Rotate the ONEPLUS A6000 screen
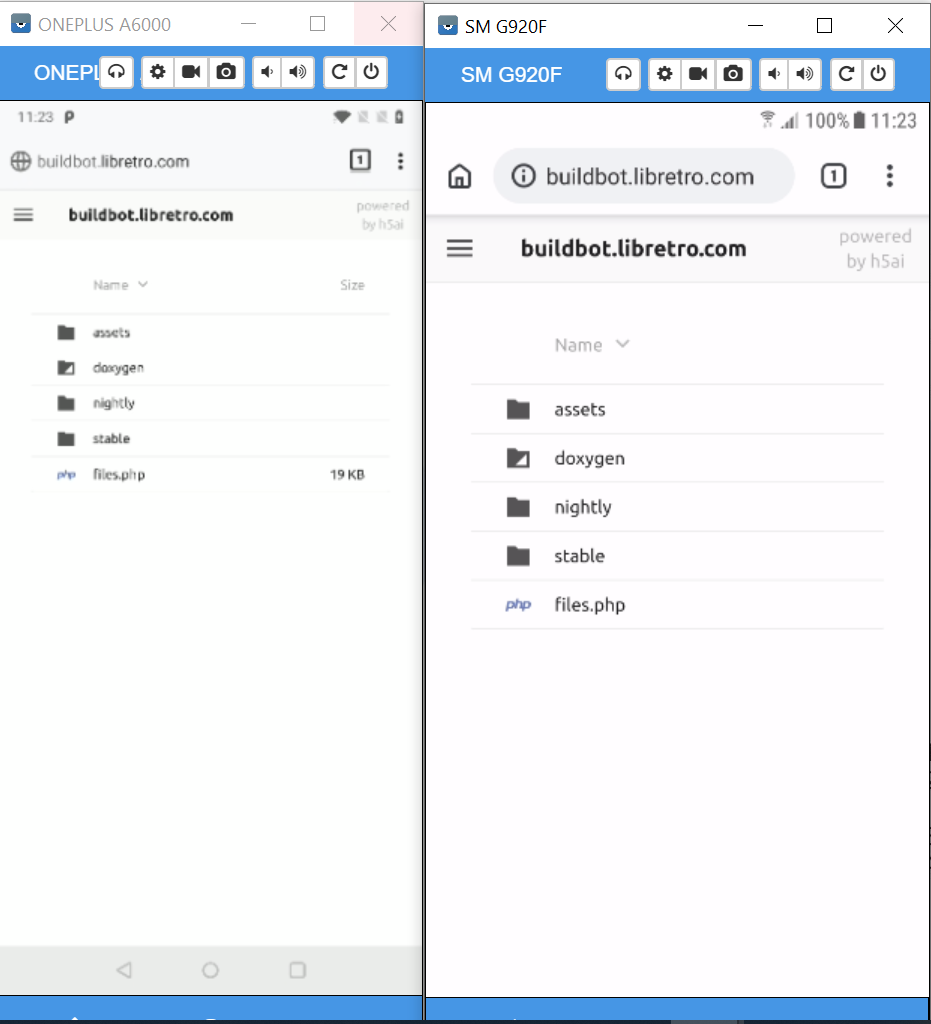The image size is (931, 1024). coord(339,72)
